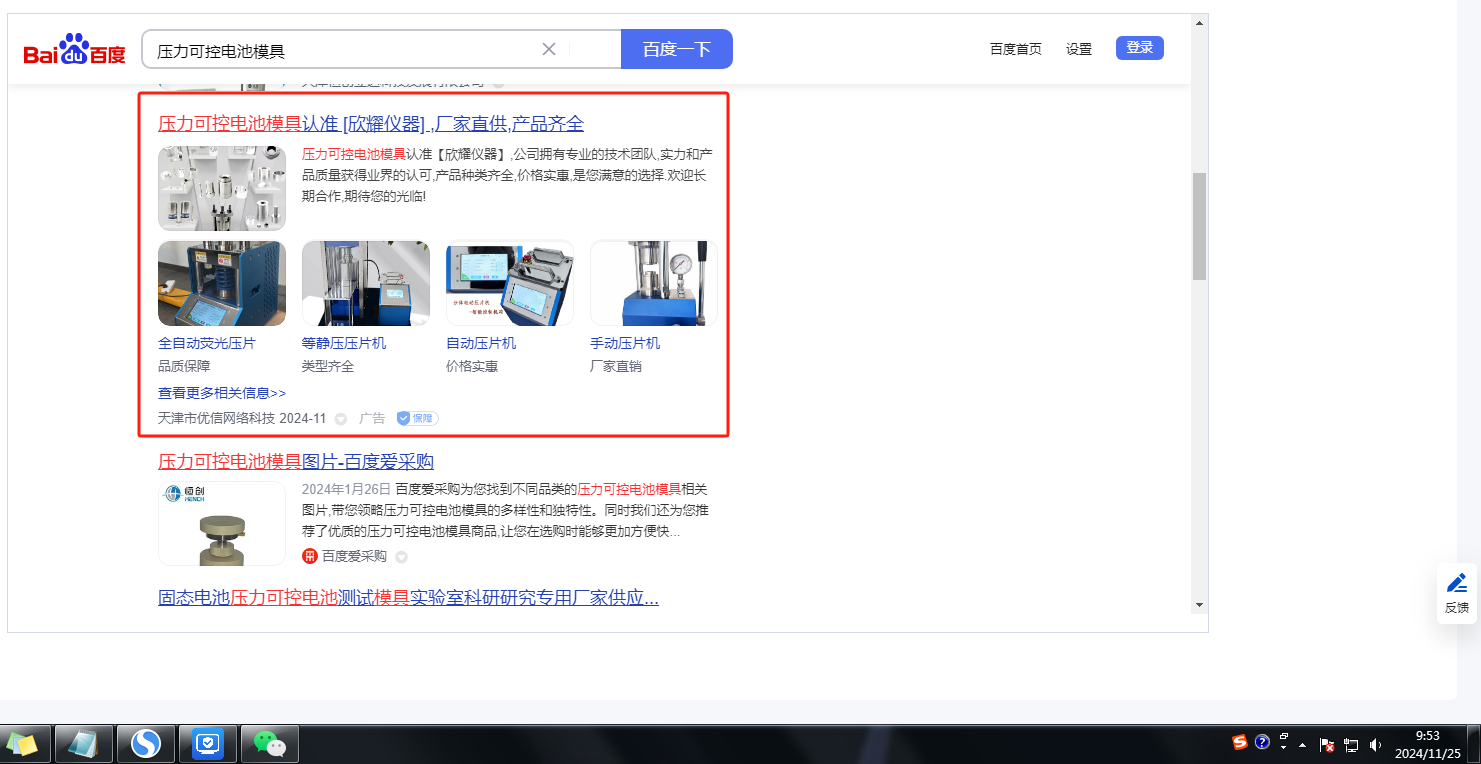Open the 百度首页 link
The height and width of the screenshot is (764, 1481).
click(1016, 49)
